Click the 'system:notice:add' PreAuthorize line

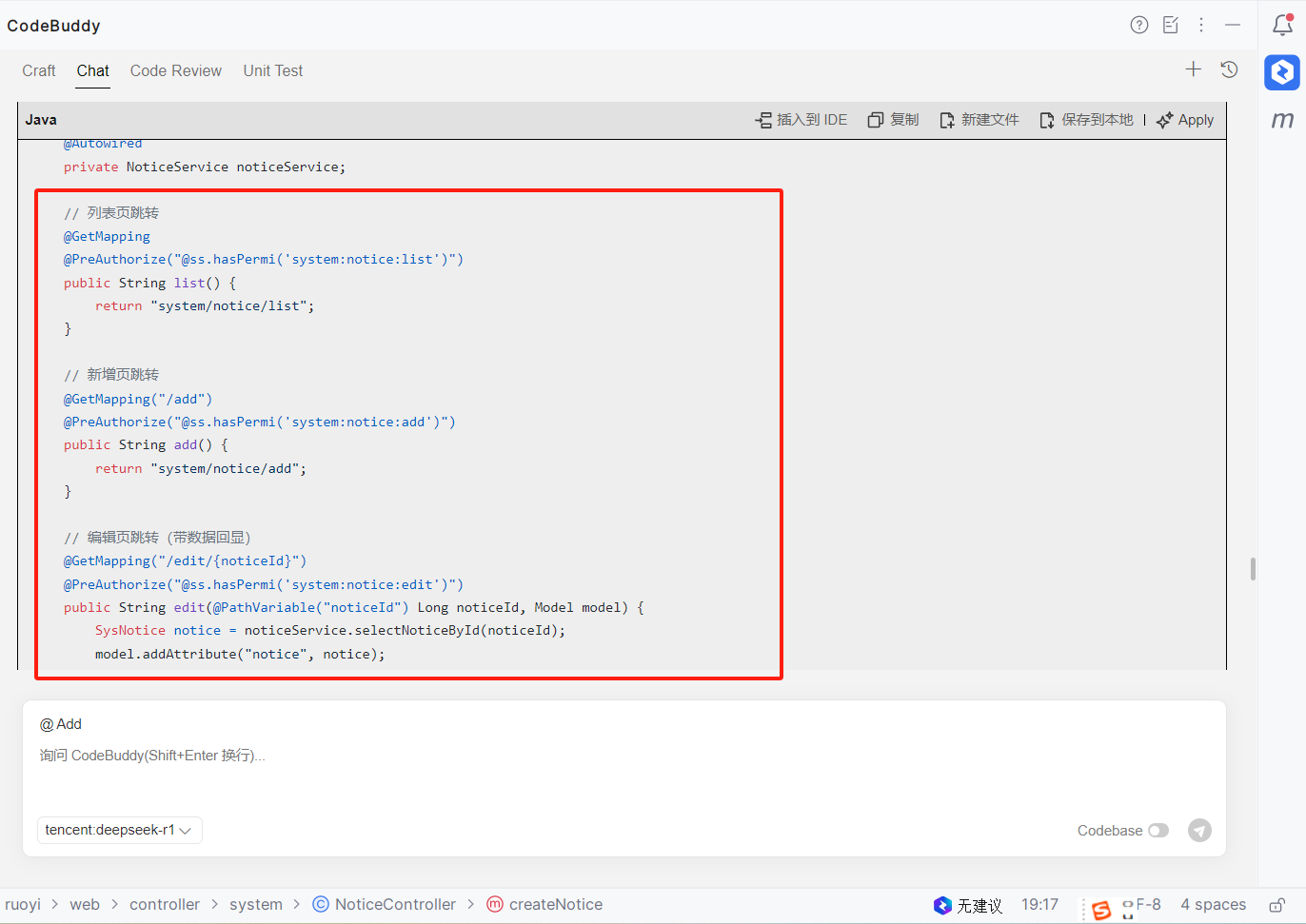click(260, 423)
